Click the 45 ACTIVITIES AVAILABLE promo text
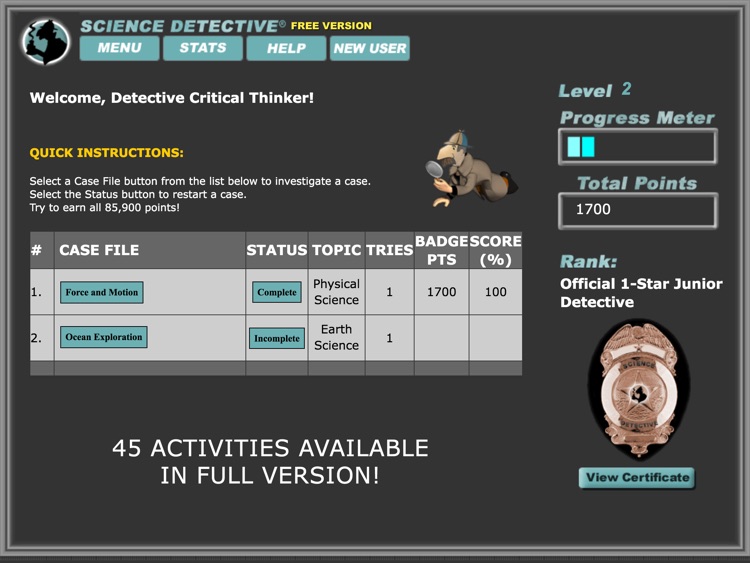This screenshot has height=563, width=750. (270, 462)
